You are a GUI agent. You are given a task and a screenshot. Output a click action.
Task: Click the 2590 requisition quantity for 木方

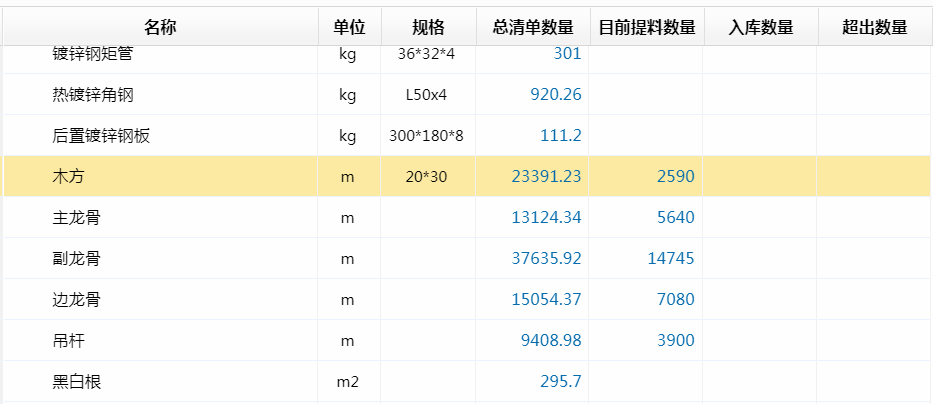(x=675, y=176)
